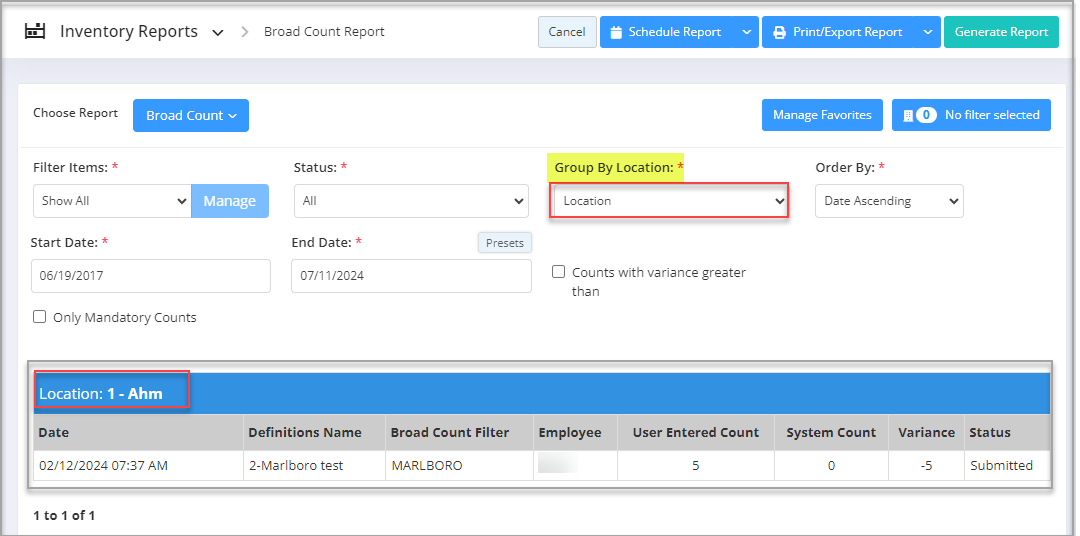Expand the Print/Export Report split arrow

pyautogui.click(x=927, y=32)
